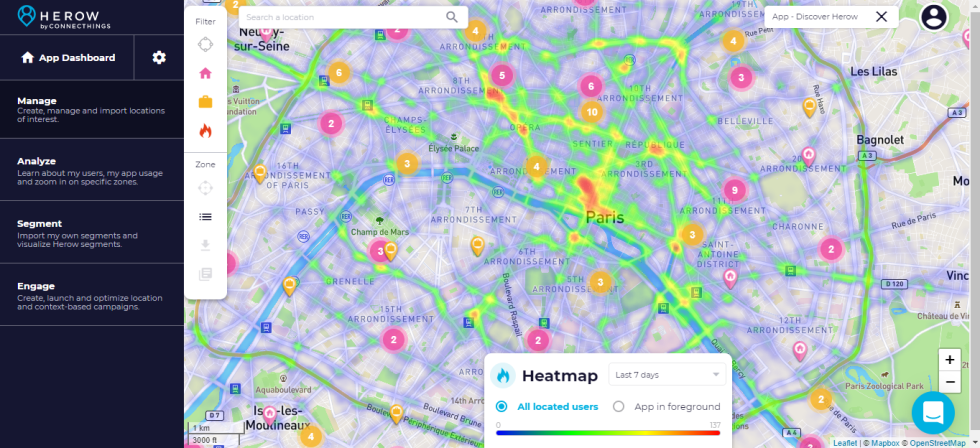Open the user account avatar icon
This screenshot has height=448, width=980.
pos(933,17)
